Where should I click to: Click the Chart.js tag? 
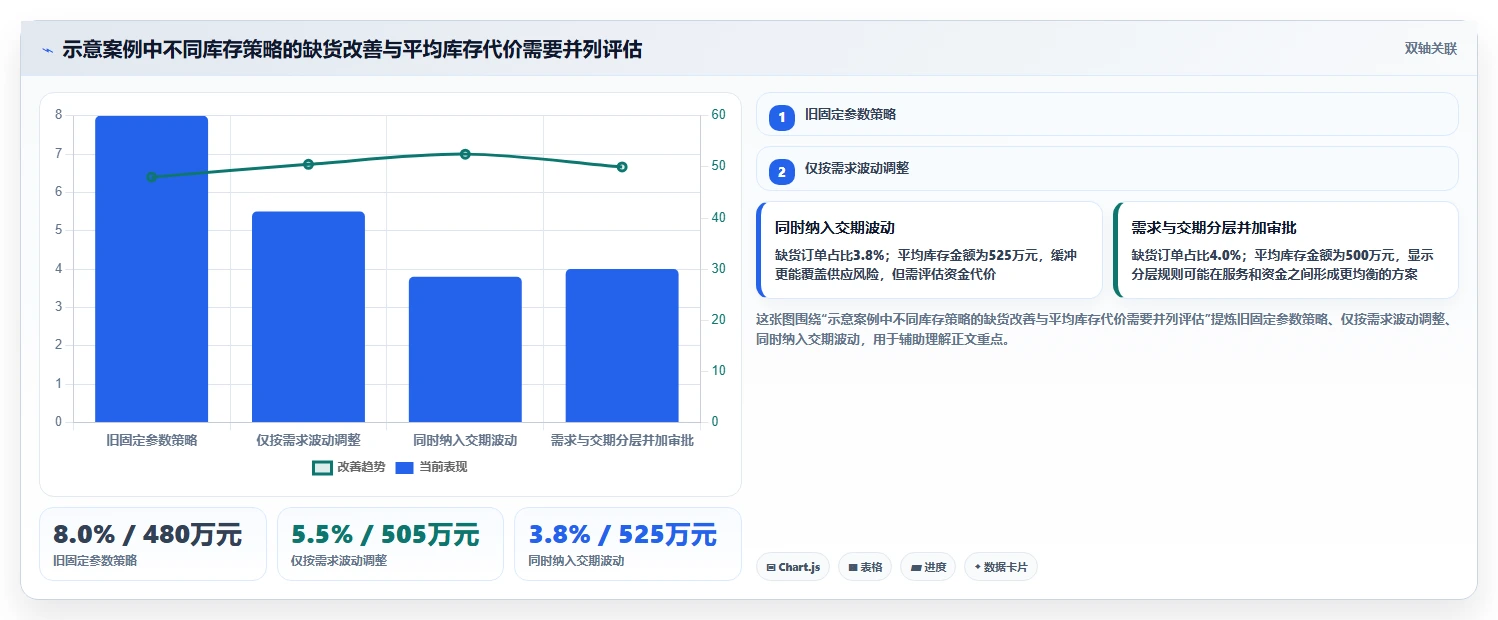point(793,567)
